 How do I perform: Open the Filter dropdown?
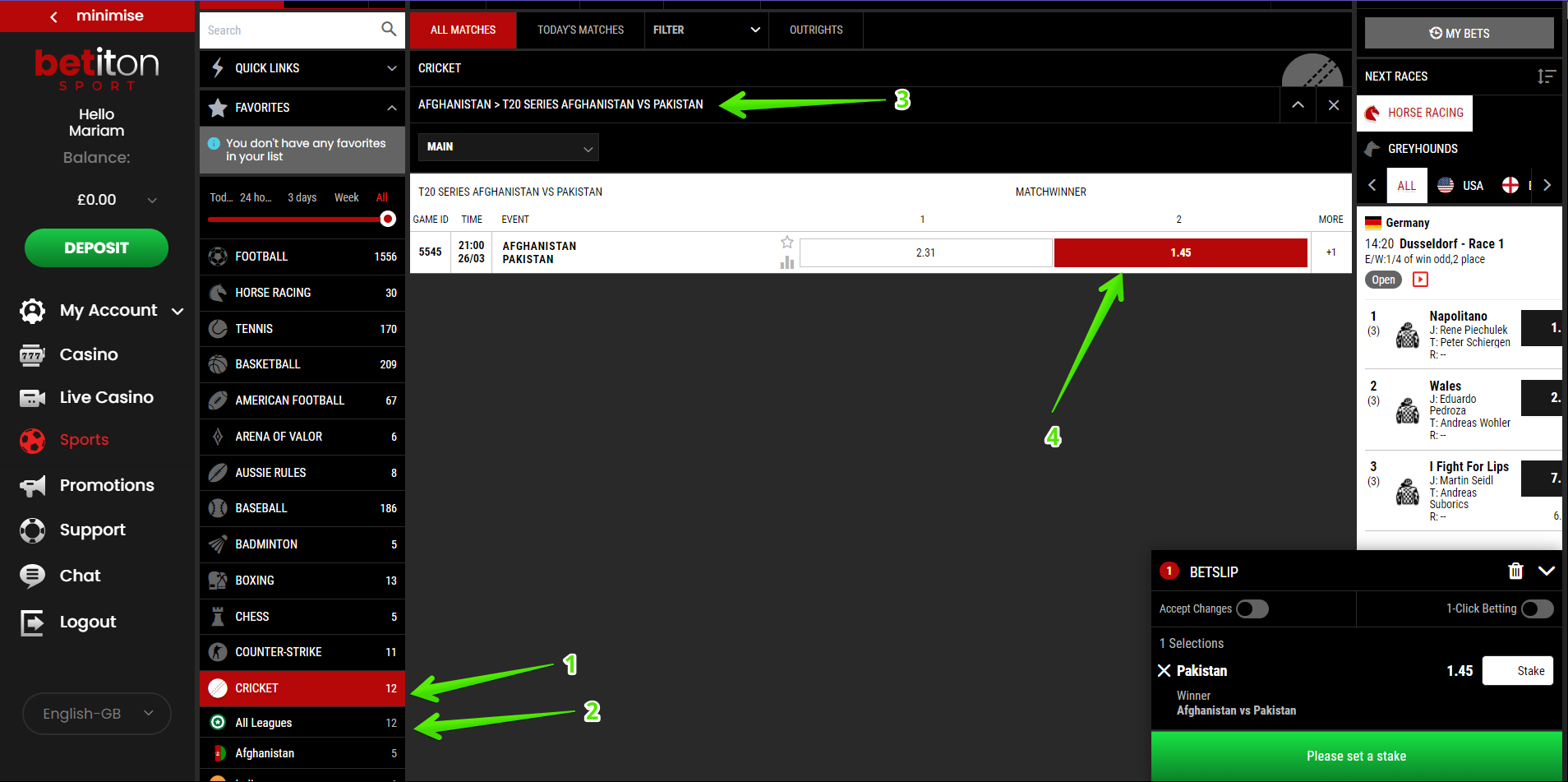point(707,30)
